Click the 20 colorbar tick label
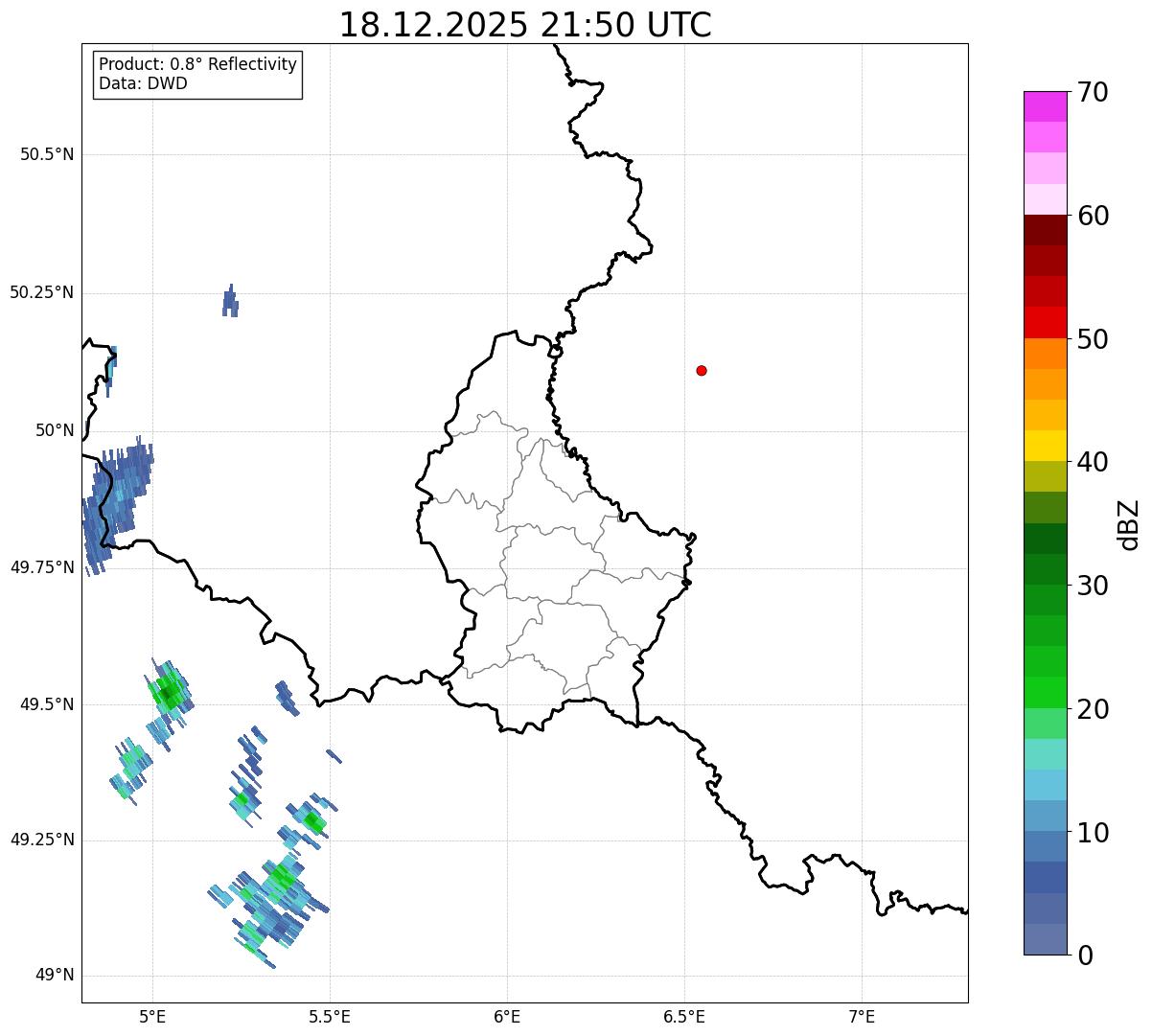The width and height of the screenshot is (1152, 1036). 1093,709
